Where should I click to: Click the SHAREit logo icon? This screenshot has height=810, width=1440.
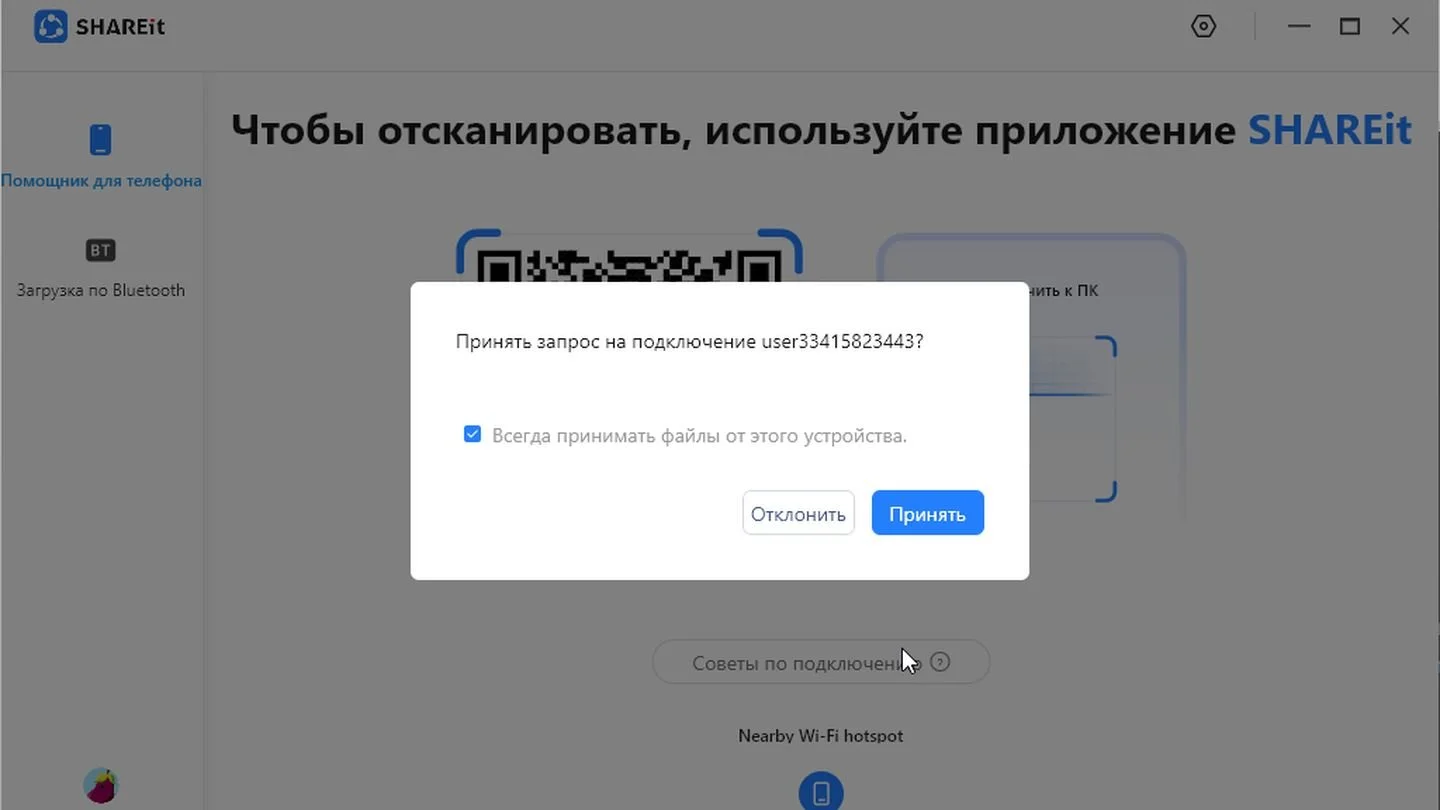coord(51,27)
